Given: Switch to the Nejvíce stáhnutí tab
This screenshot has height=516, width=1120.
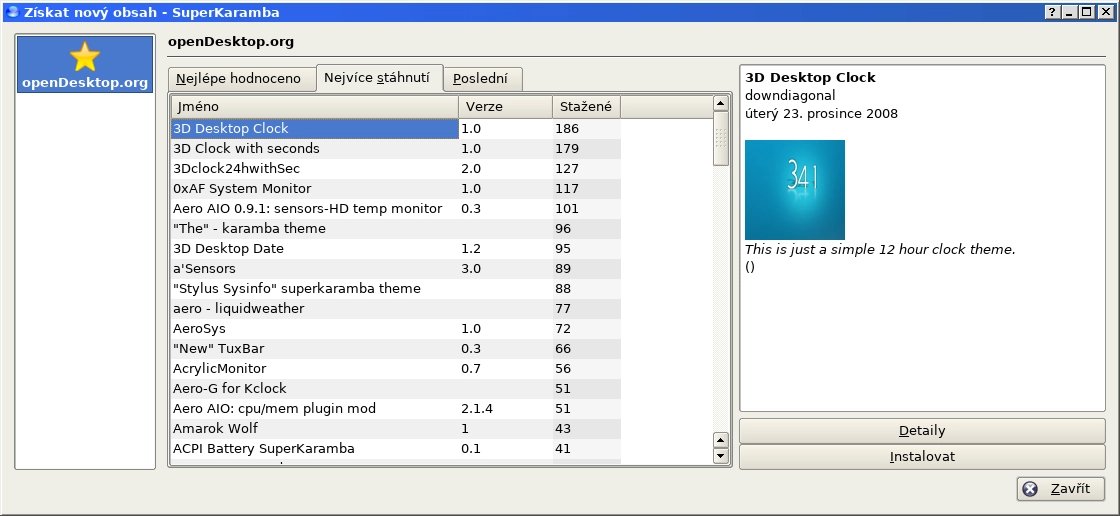Looking at the screenshot, I should coord(379,77).
